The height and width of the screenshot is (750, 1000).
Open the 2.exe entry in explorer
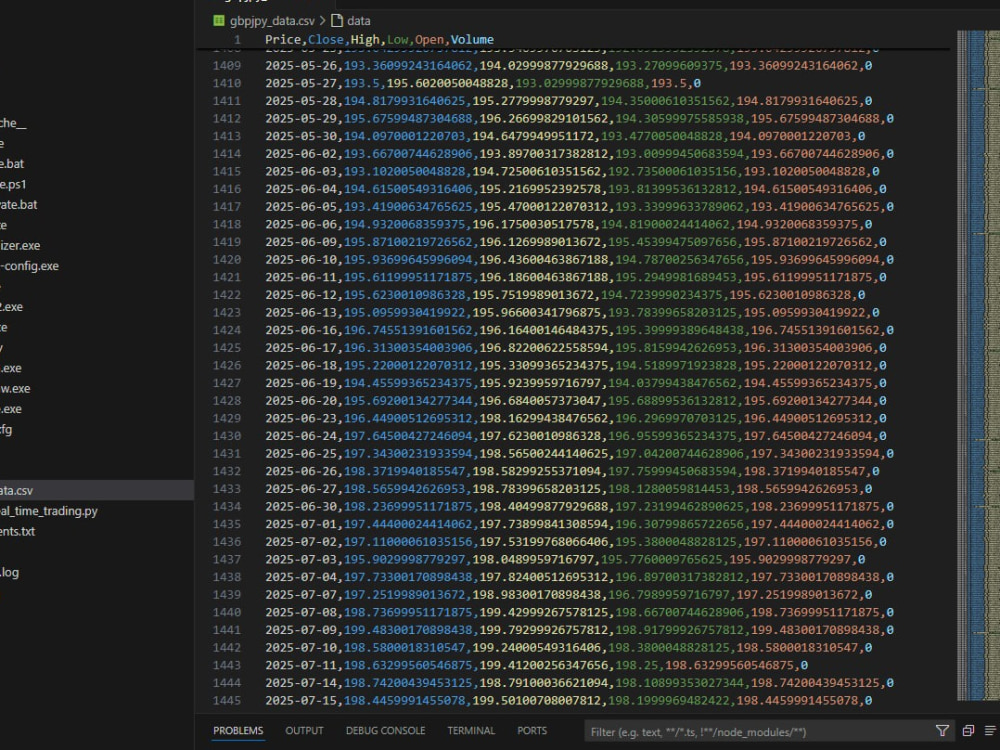coord(11,307)
